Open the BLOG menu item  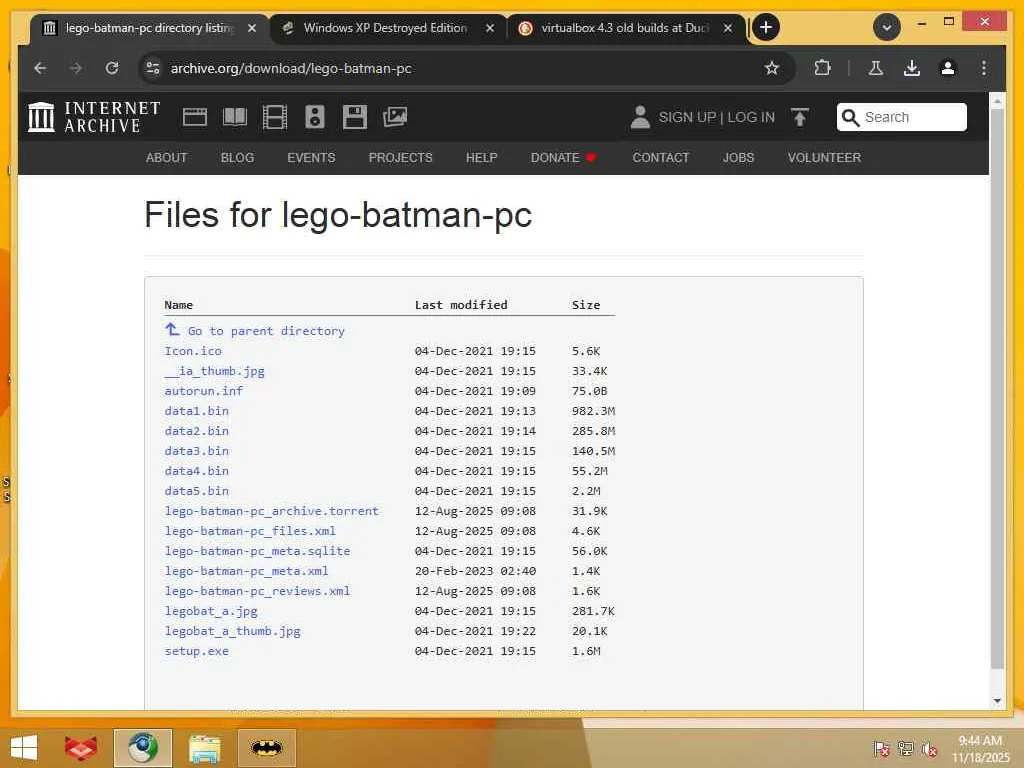tap(237, 158)
